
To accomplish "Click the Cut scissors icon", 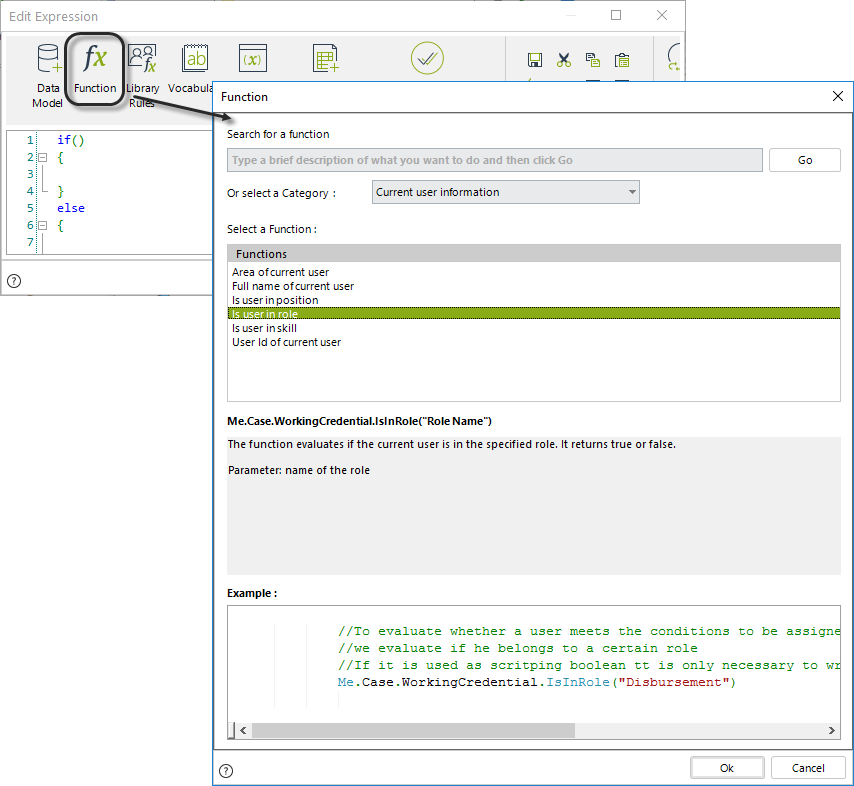I will pyautogui.click(x=564, y=60).
